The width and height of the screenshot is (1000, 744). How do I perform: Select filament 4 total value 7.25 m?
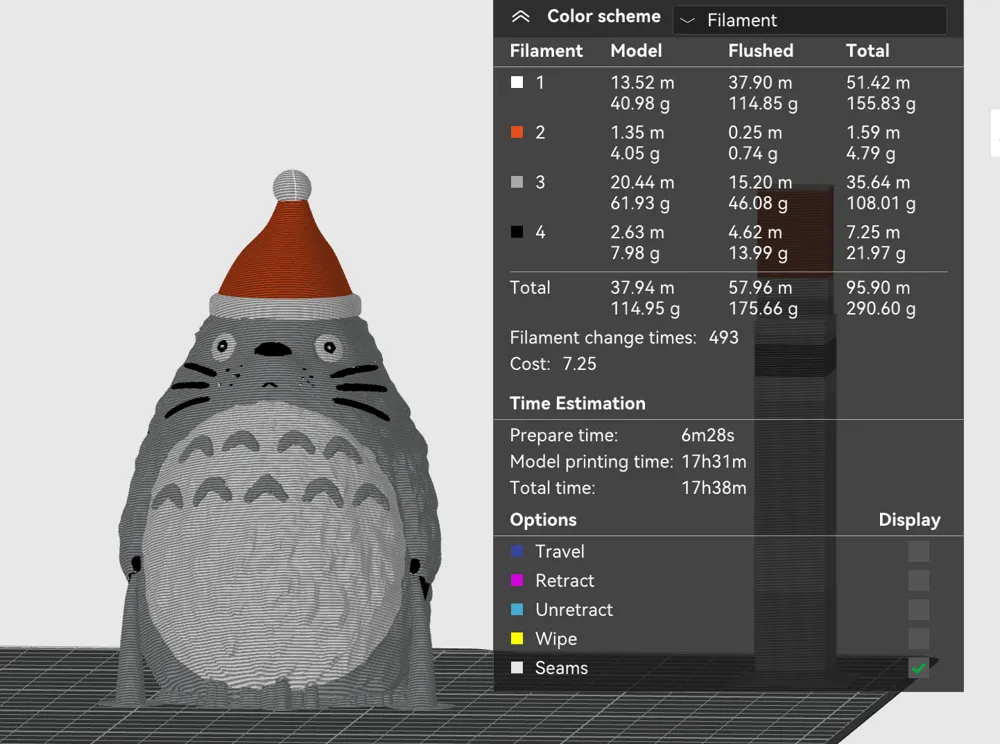873,232
